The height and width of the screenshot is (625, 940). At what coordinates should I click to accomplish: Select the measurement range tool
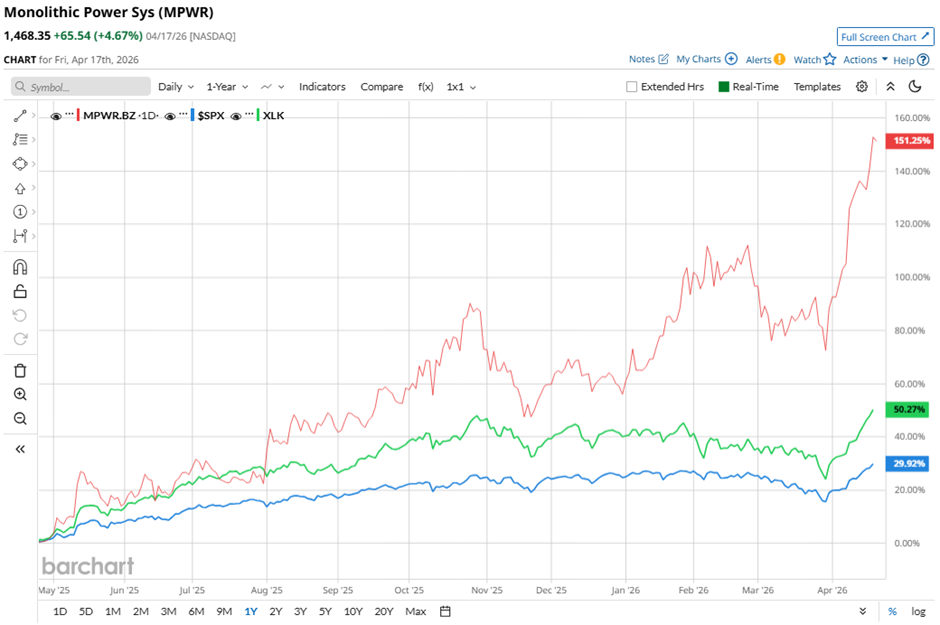pos(20,236)
